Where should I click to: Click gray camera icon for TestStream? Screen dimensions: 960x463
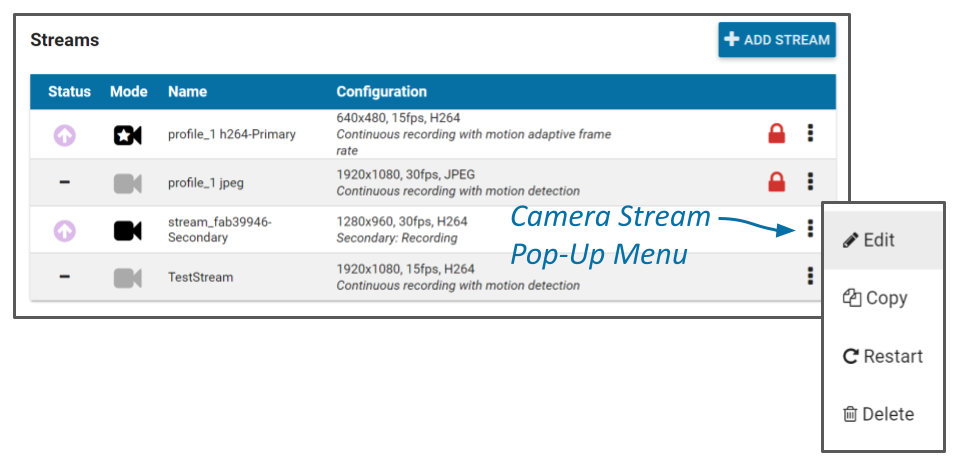[127, 277]
